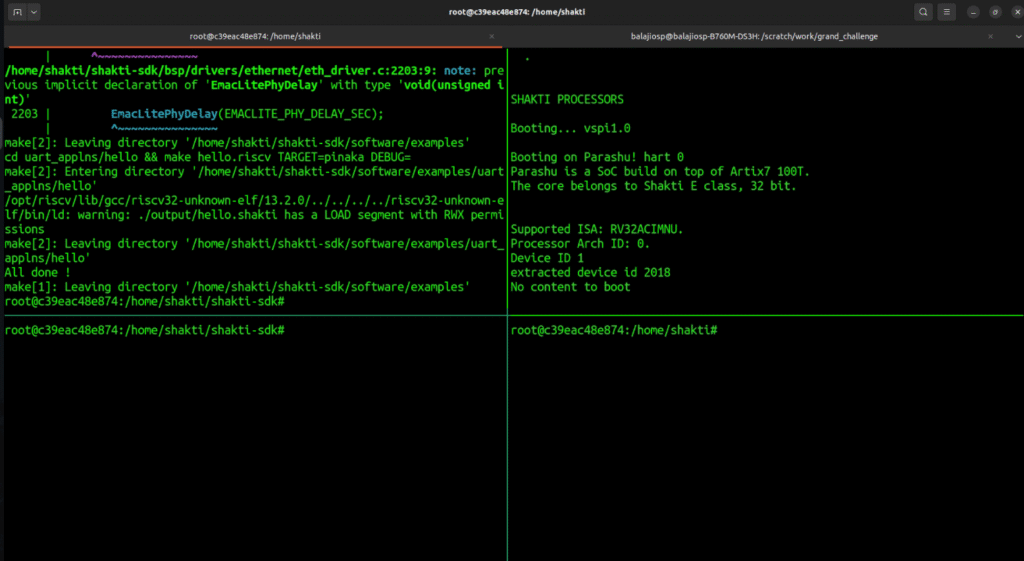Click the 'Booting... vspi1.0' line
The width and height of the screenshot is (1024, 561).
coord(570,128)
